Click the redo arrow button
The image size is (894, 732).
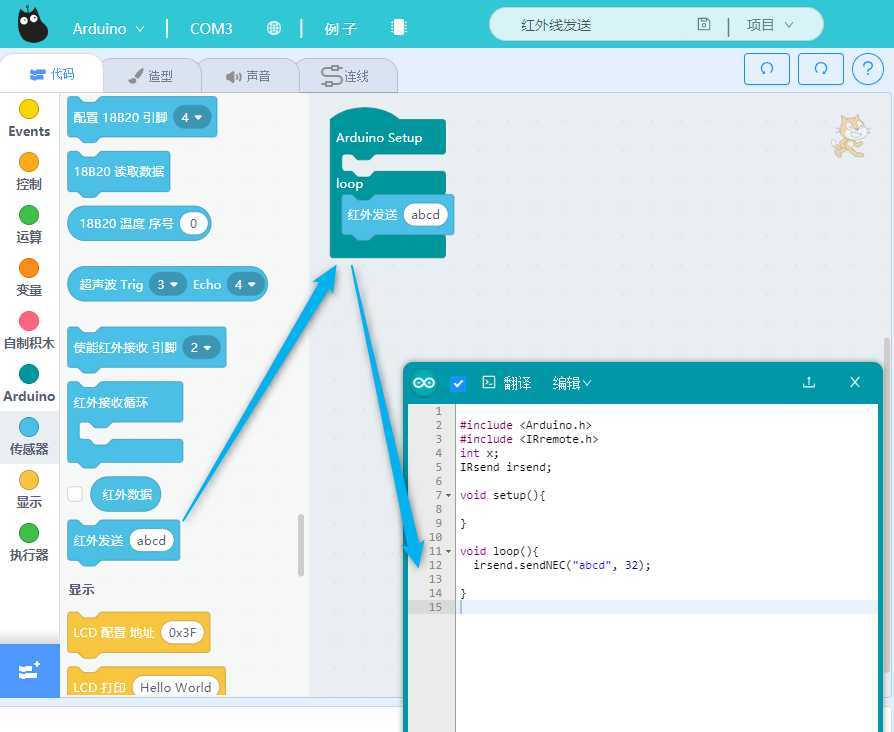click(820, 69)
